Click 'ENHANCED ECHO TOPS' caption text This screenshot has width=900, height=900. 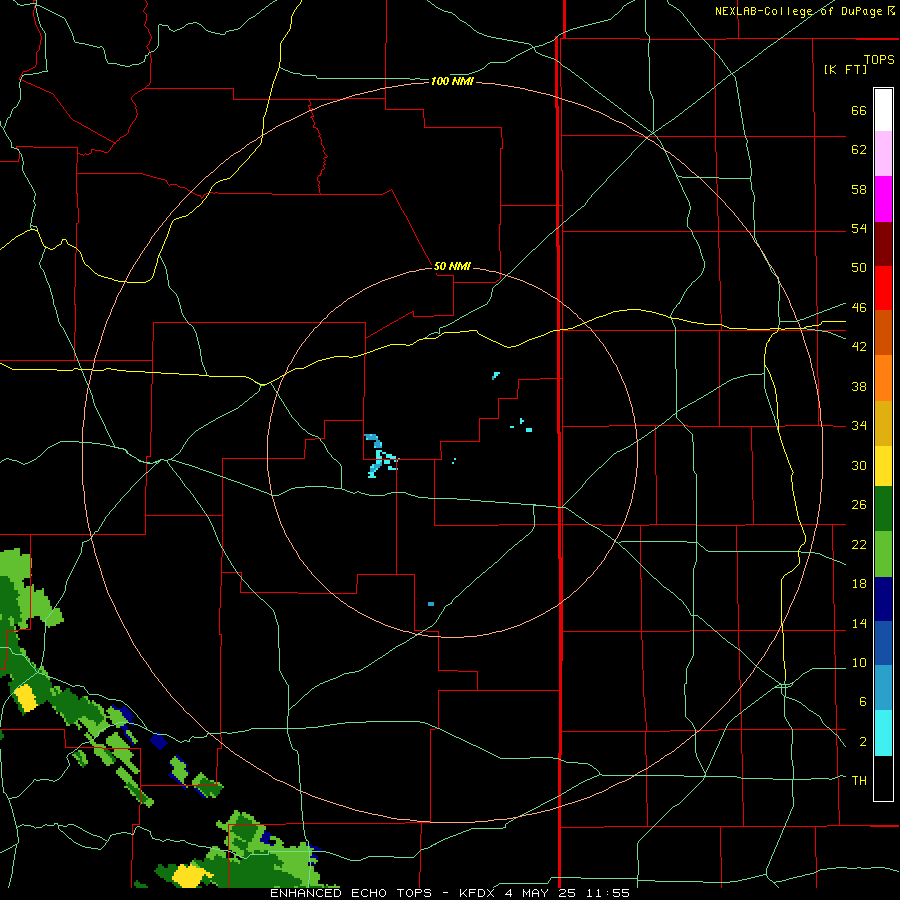[351, 893]
